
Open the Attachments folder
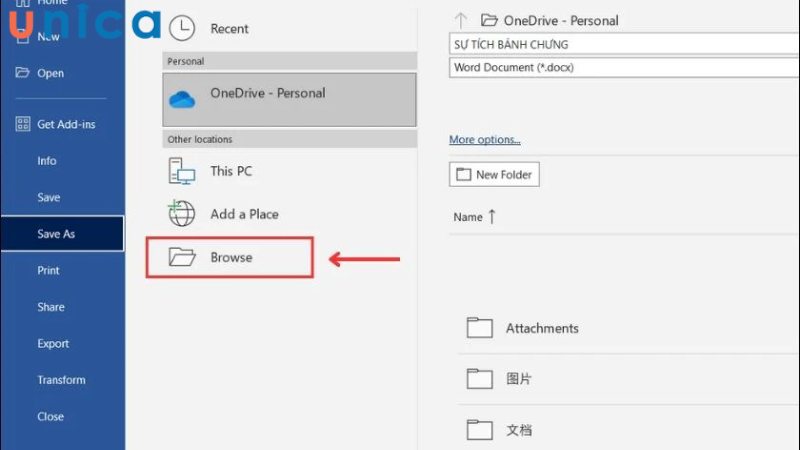[x=542, y=328]
